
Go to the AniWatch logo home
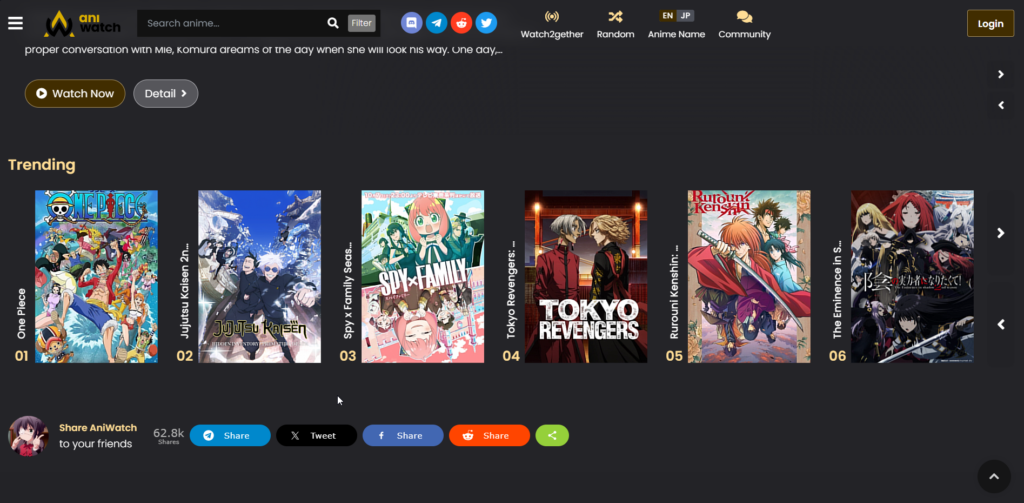(x=82, y=24)
